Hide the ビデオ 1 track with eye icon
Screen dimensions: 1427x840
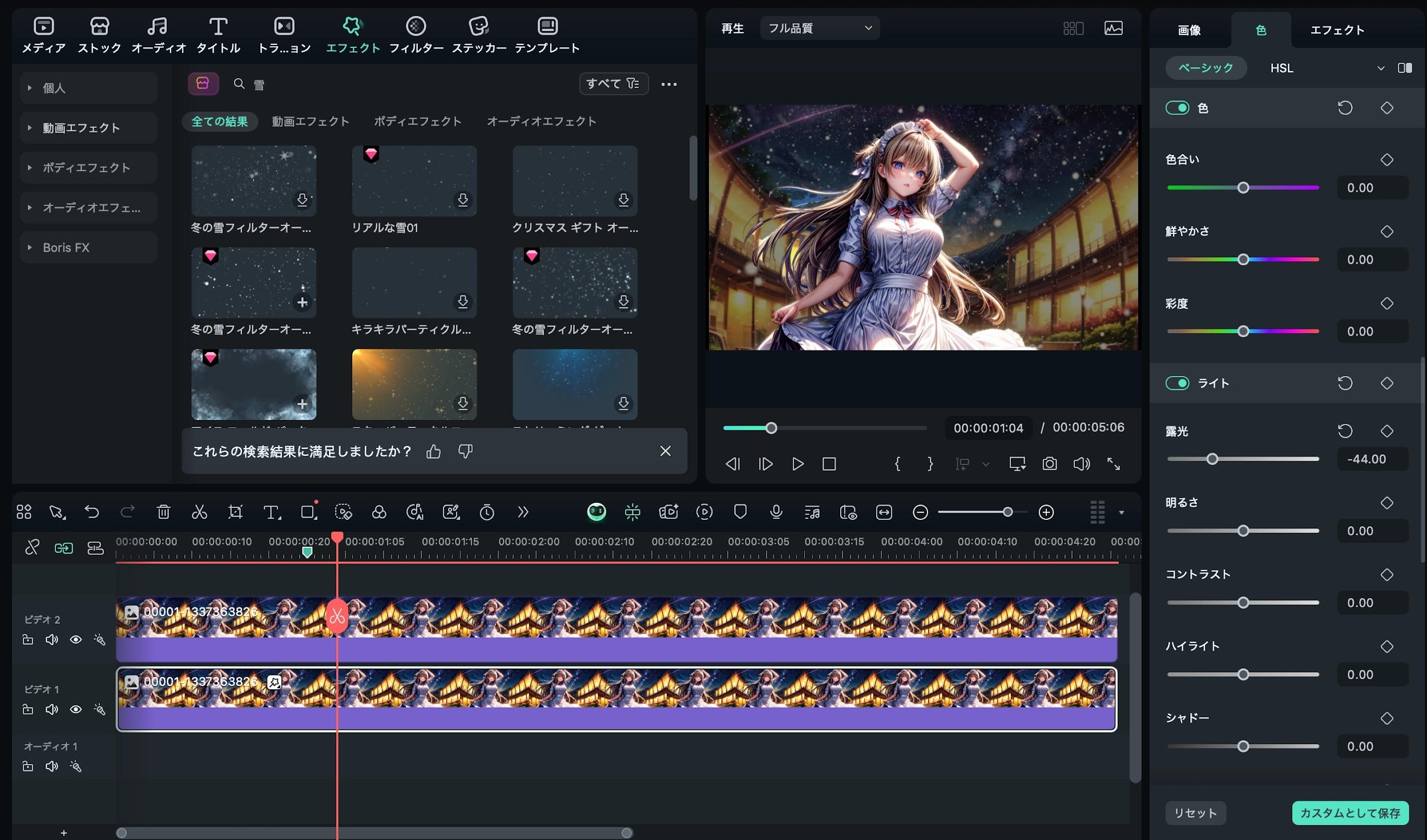pyautogui.click(x=75, y=709)
